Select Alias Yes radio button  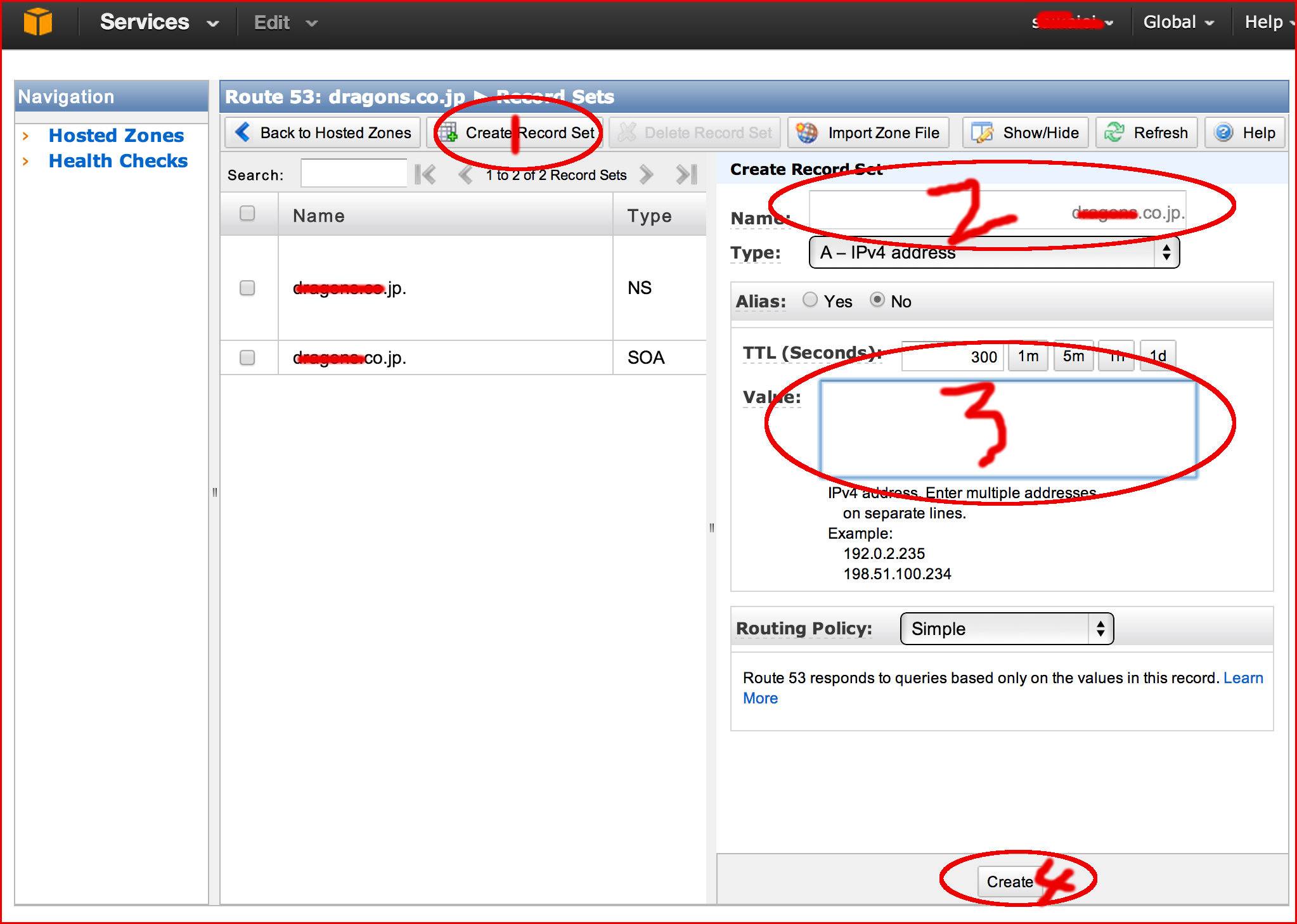pos(810,300)
